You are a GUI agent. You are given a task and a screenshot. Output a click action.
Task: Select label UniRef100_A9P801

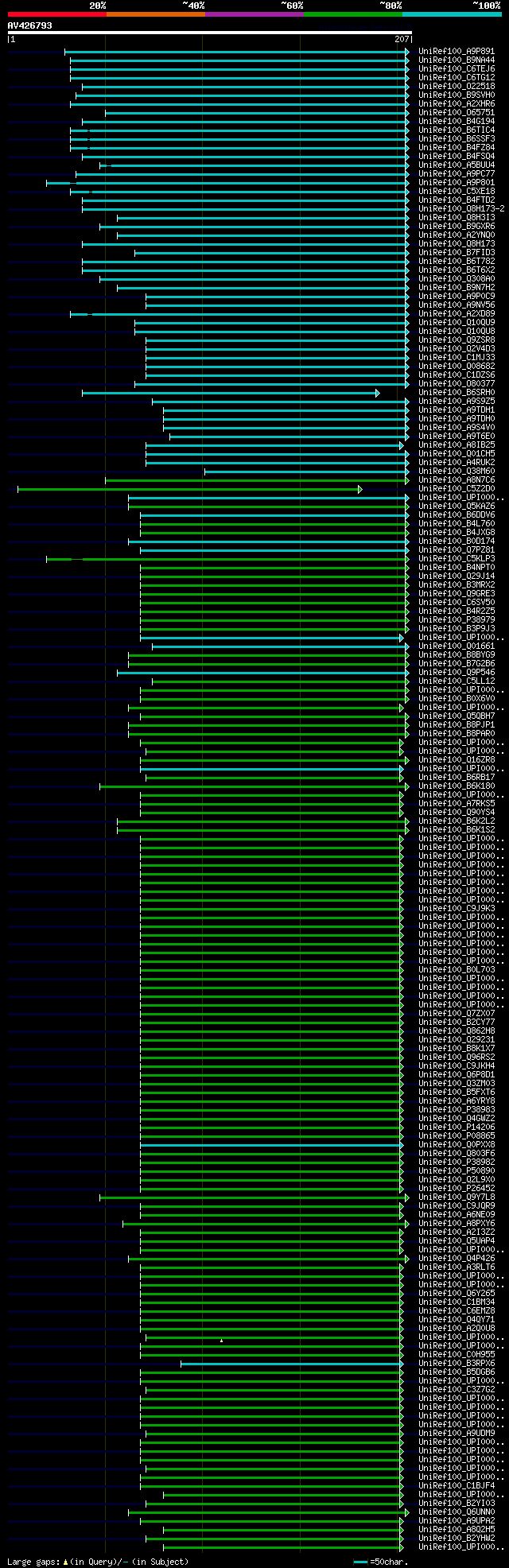(457, 183)
